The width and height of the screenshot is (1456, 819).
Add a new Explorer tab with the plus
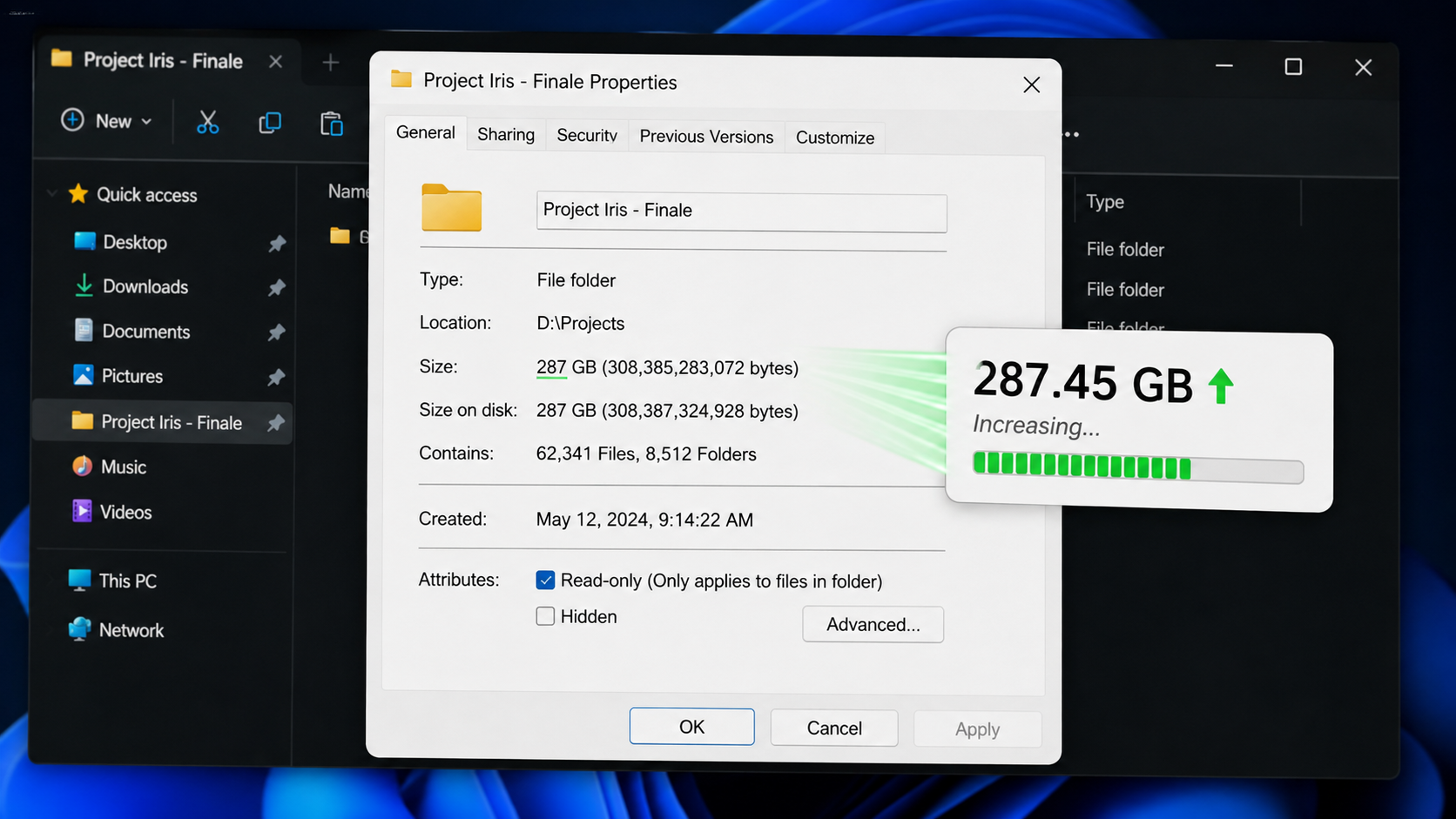(330, 63)
